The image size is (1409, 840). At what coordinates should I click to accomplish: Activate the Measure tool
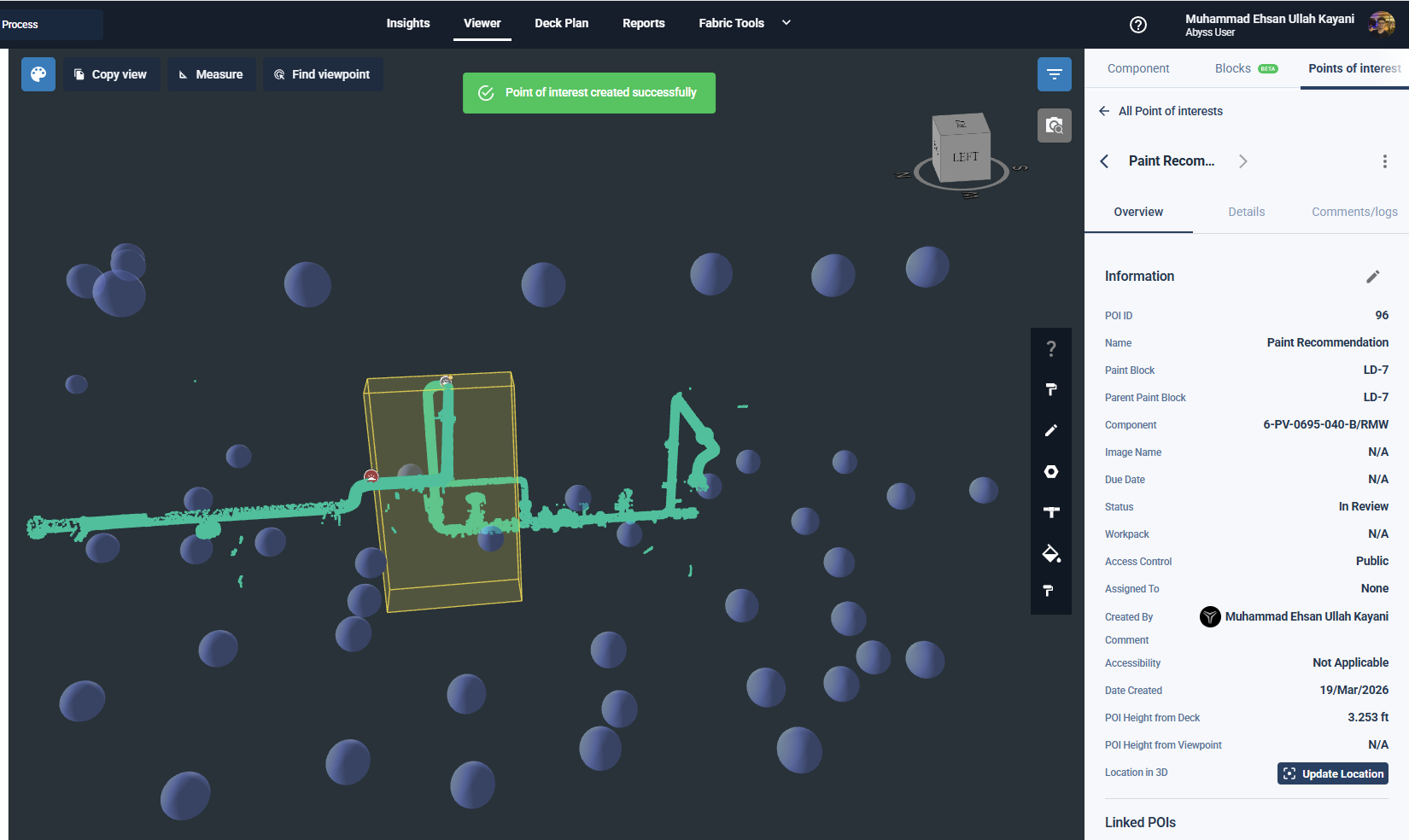tap(211, 74)
